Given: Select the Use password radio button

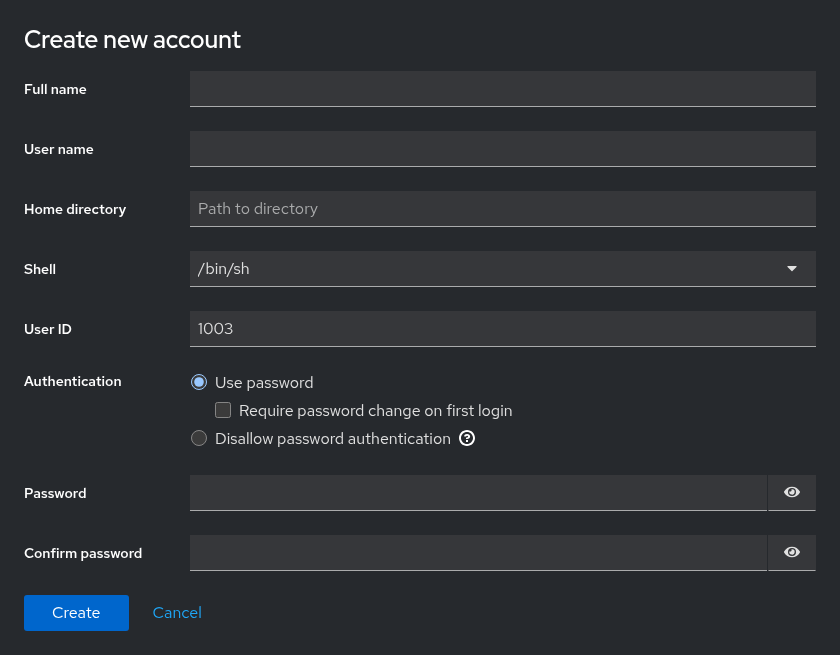Looking at the screenshot, I should tap(199, 382).
